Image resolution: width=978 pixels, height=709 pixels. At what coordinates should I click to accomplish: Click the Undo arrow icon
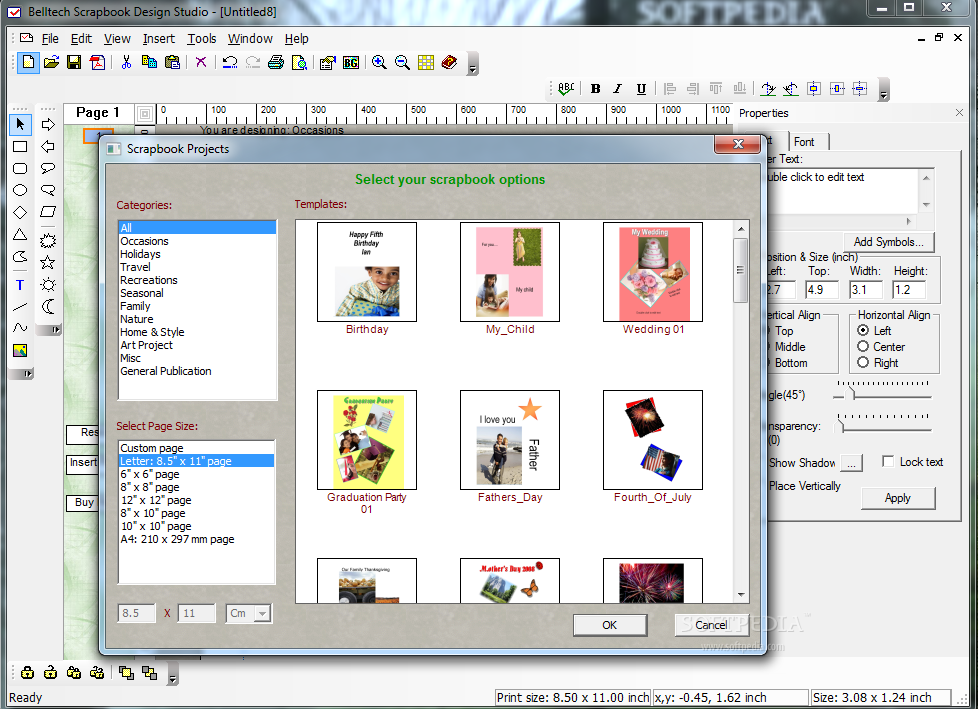point(230,62)
